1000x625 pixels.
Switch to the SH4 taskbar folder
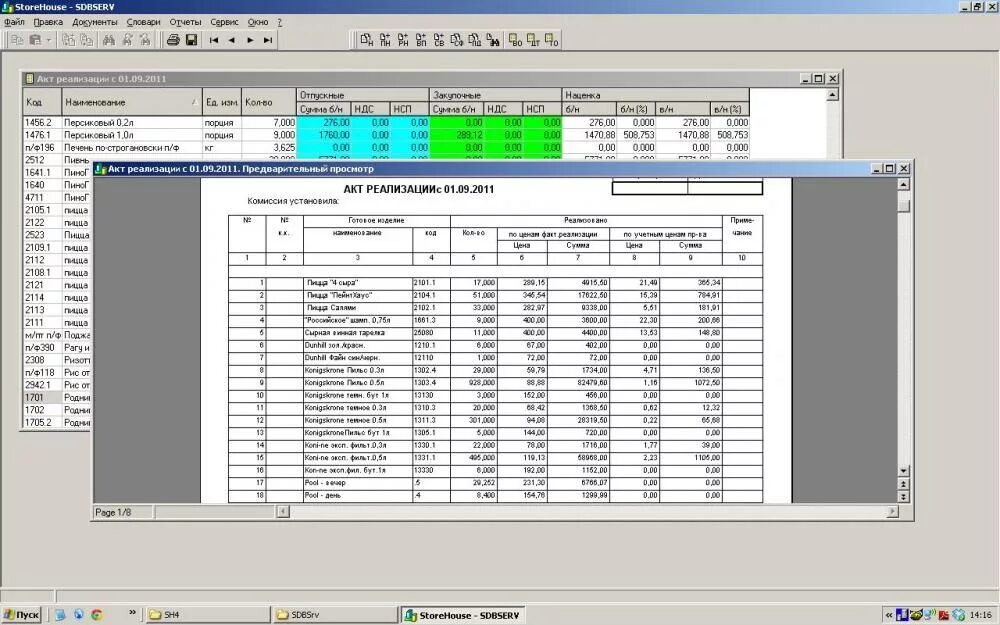coord(207,615)
